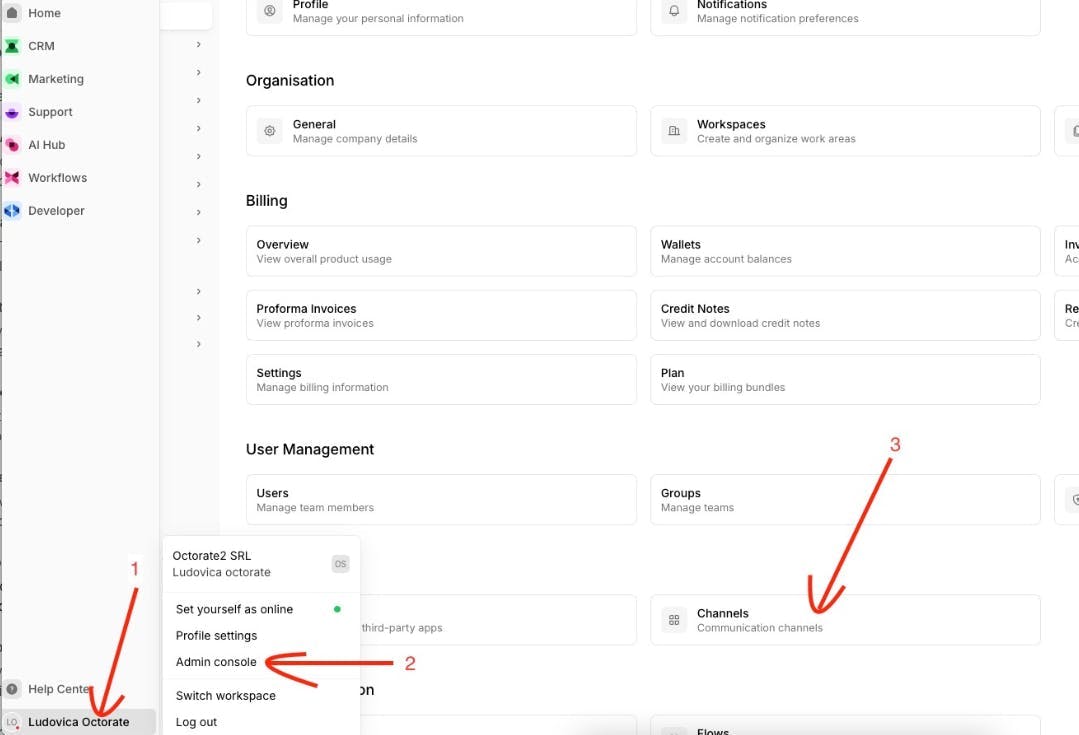Click the Channels grid icon
The image size is (1079, 735).
click(674, 620)
